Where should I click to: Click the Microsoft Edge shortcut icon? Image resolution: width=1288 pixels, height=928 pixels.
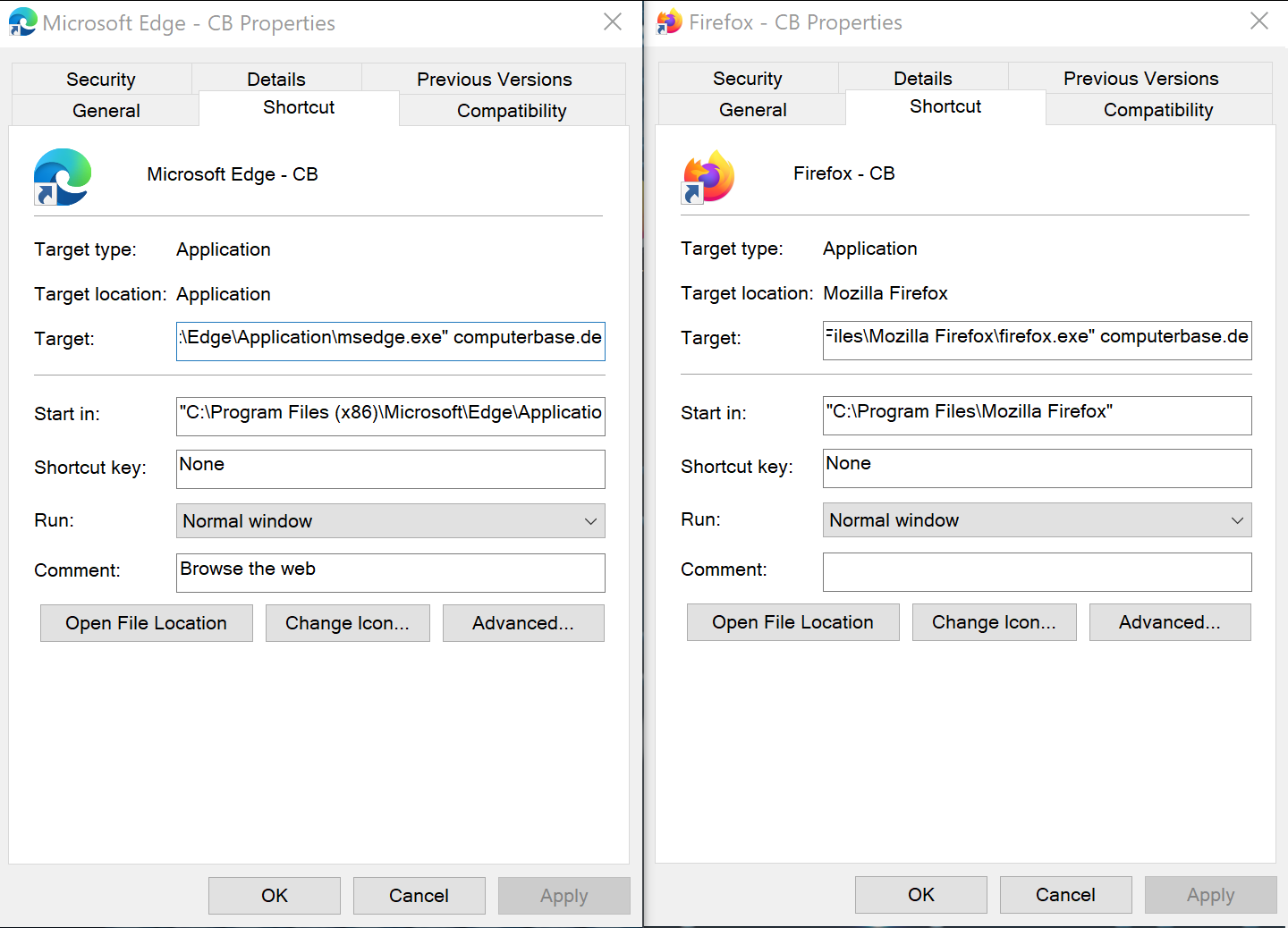(62, 177)
